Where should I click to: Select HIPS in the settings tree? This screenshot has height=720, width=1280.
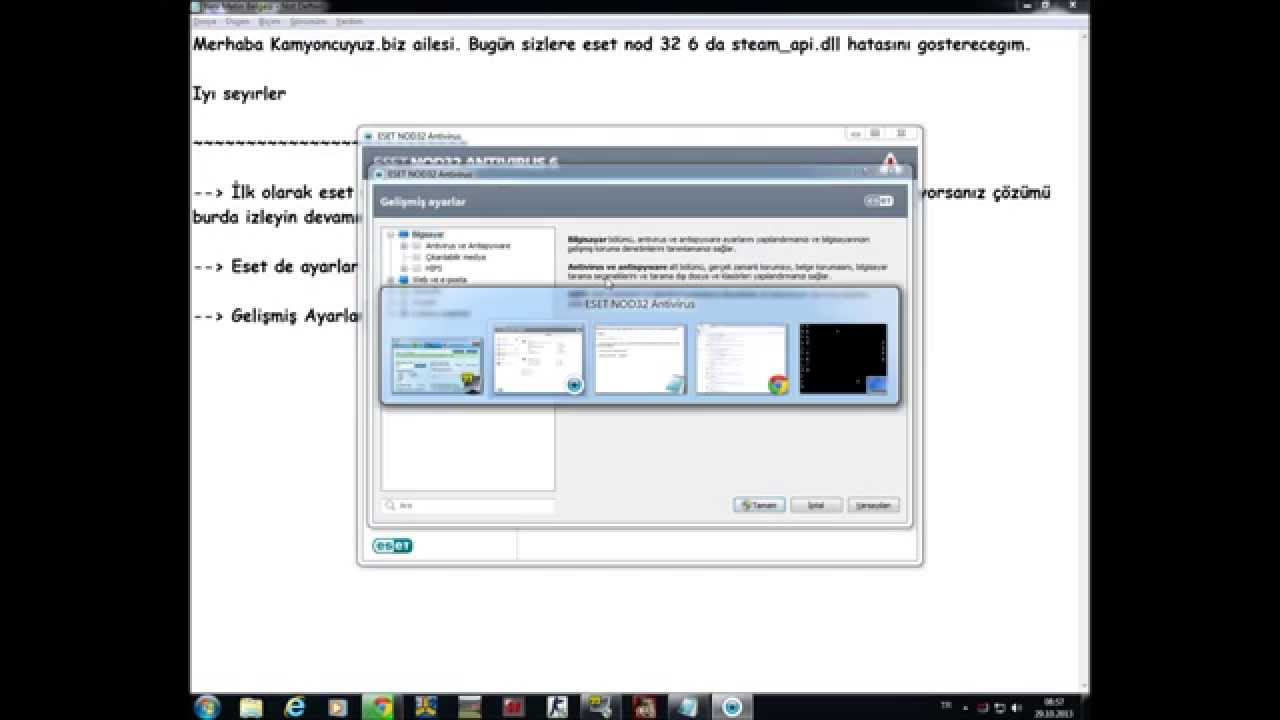tap(433, 268)
